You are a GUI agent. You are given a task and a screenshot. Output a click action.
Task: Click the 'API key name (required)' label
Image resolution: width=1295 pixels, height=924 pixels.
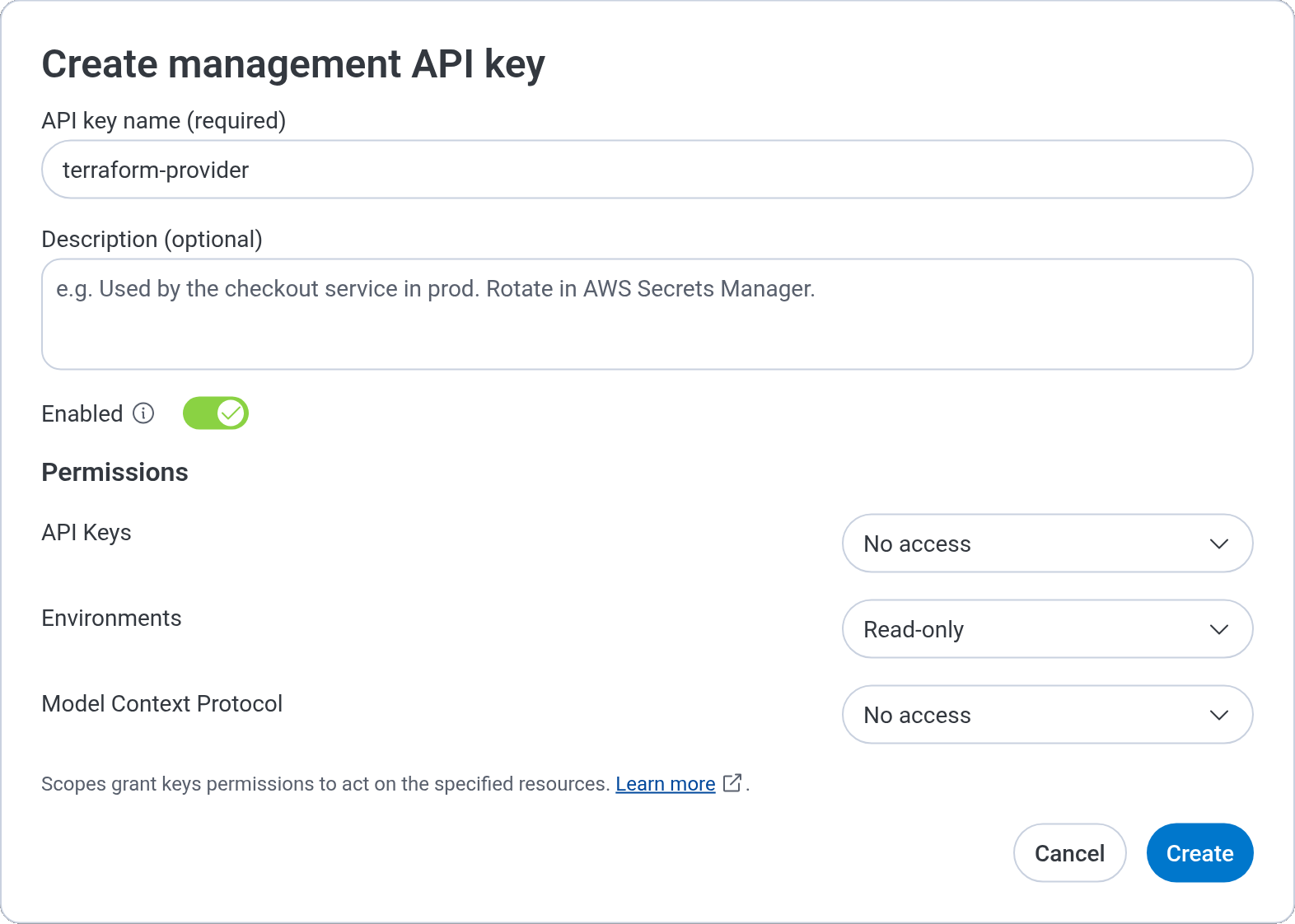pos(164,121)
